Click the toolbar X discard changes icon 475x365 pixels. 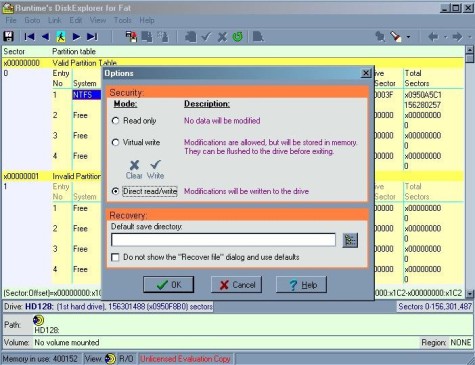[222, 37]
